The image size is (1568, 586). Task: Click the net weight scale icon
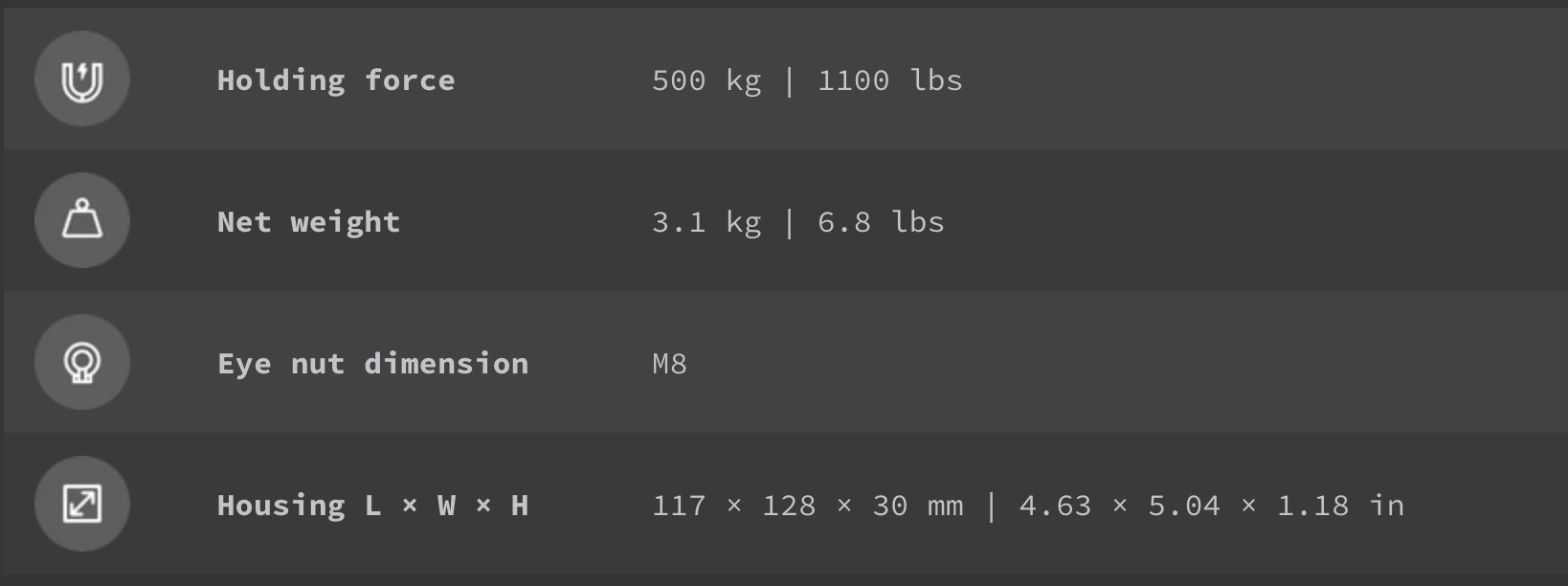pos(82,220)
